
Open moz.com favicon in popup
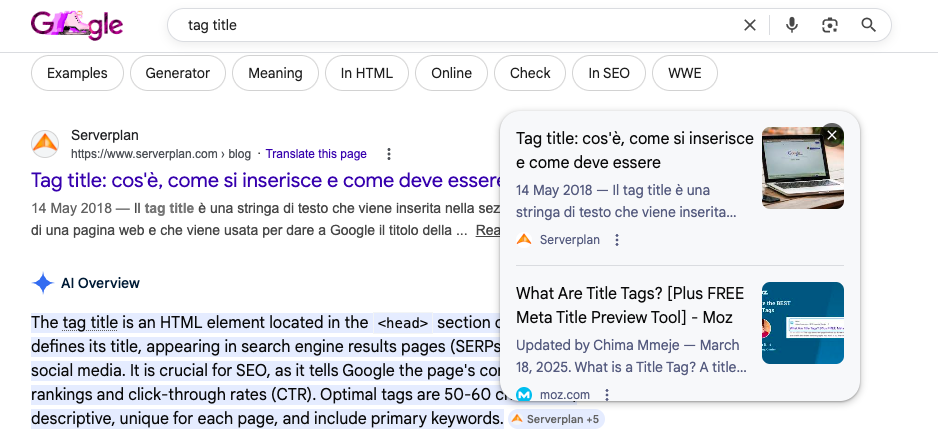pyautogui.click(x=524, y=395)
